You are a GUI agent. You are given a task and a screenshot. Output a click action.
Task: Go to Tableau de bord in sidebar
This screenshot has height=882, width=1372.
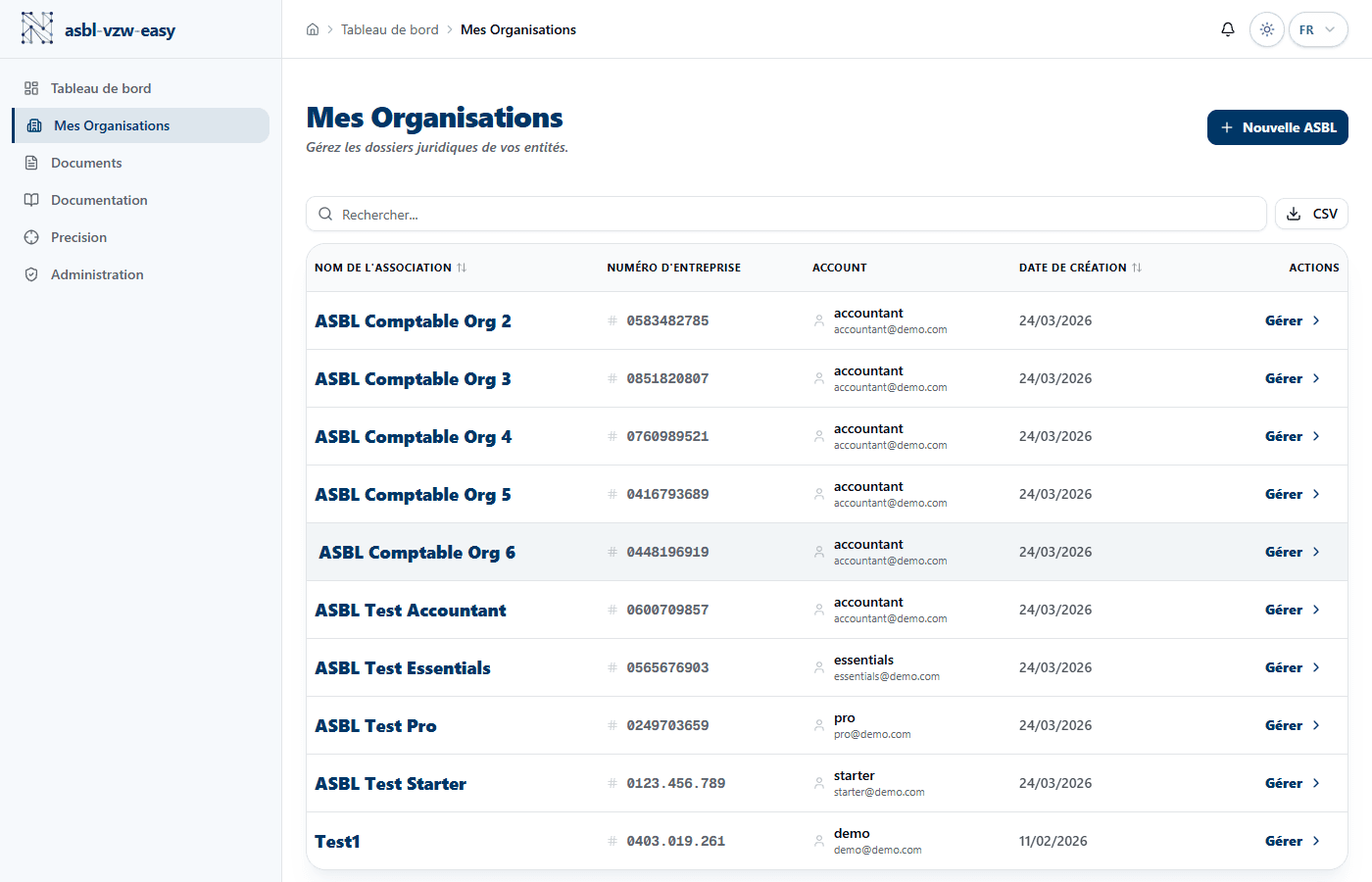click(x=140, y=88)
